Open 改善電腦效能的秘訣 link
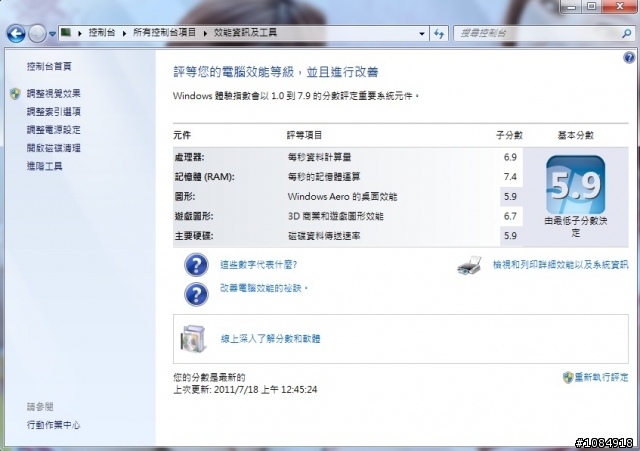Image resolution: width=640 pixels, height=451 pixels. coord(264,288)
